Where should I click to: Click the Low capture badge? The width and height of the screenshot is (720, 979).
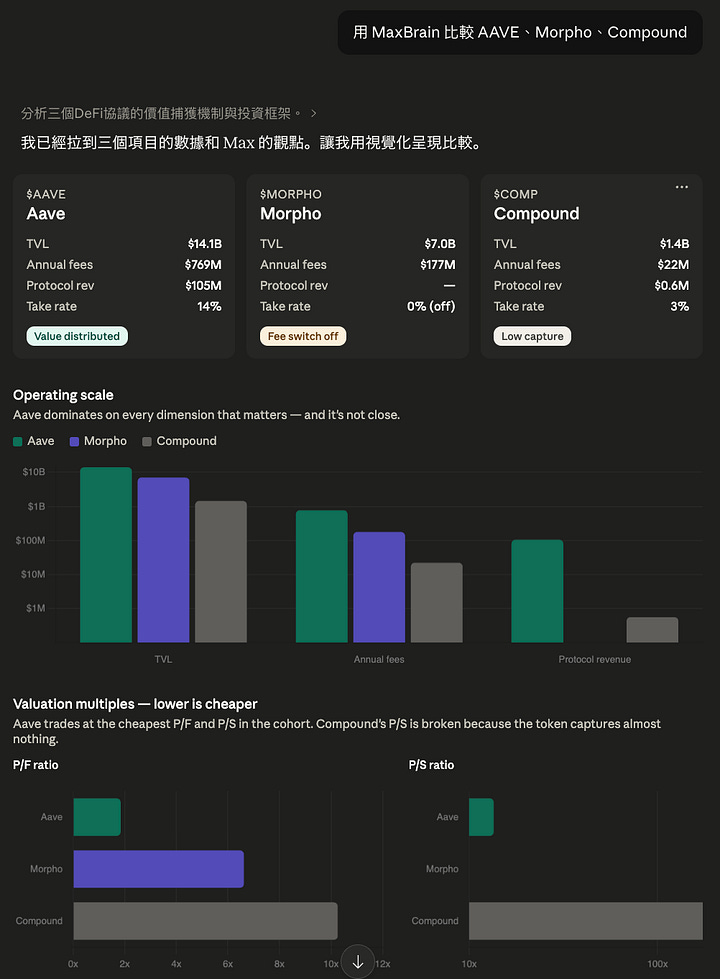pos(532,336)
